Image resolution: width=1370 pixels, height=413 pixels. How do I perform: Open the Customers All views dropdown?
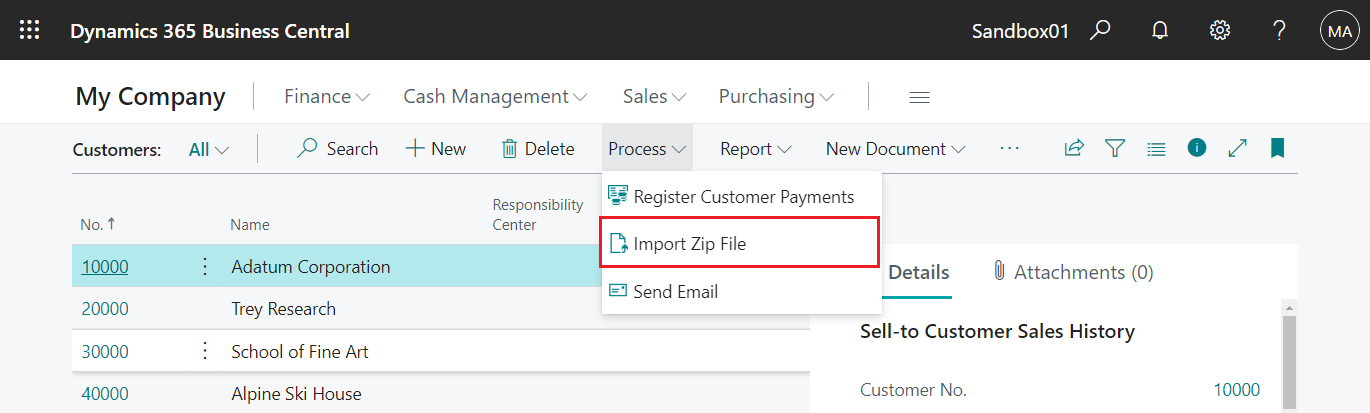(209, 149)
